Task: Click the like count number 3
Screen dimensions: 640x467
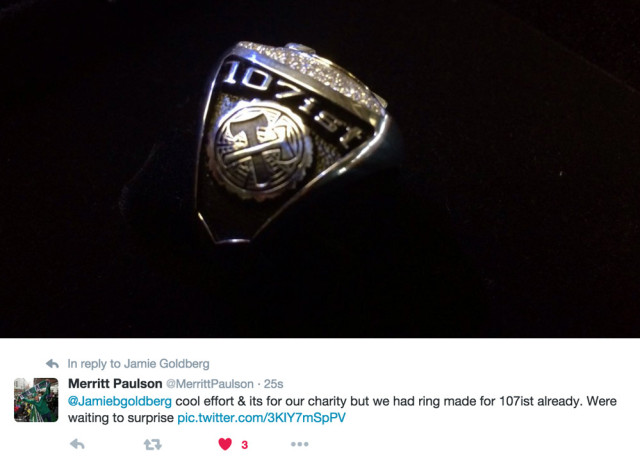Action: point(244,445)
